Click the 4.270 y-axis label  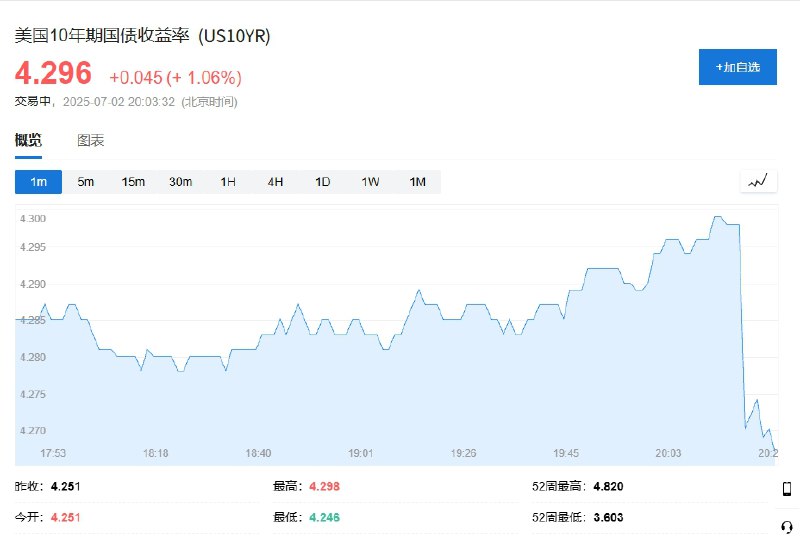tap(33, 430)
